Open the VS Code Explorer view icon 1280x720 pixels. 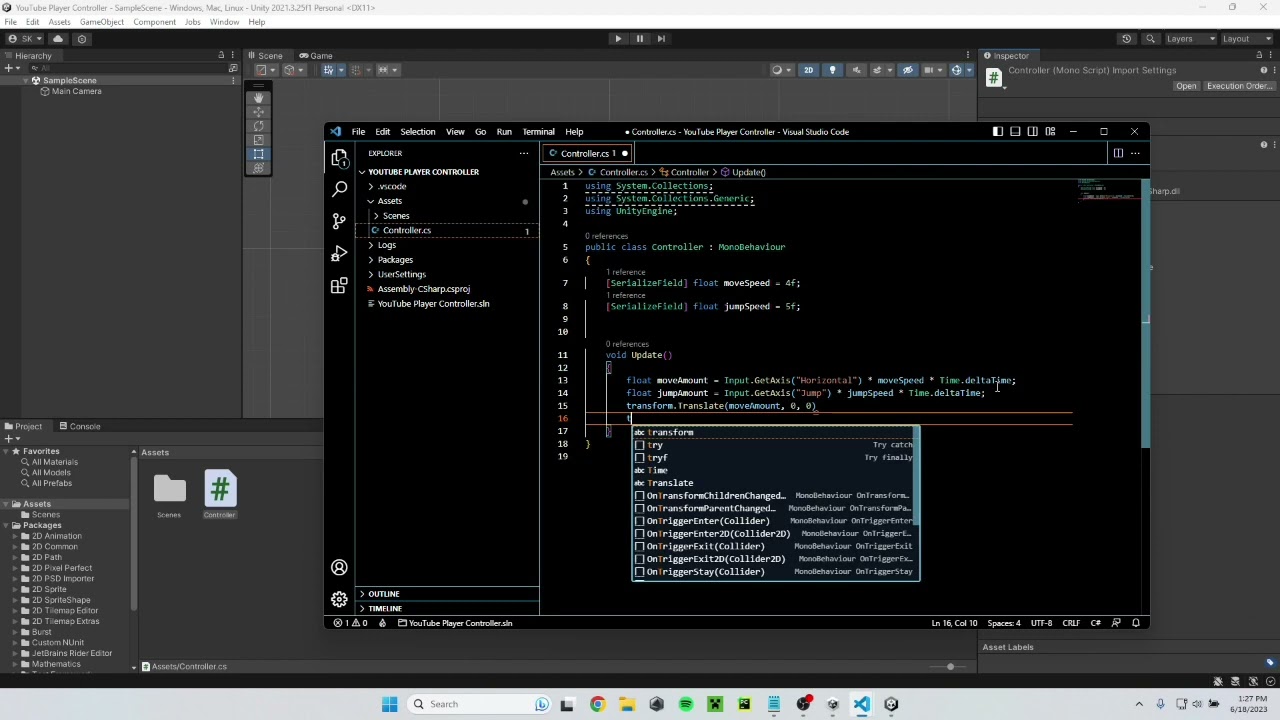[x=339, y=158]
